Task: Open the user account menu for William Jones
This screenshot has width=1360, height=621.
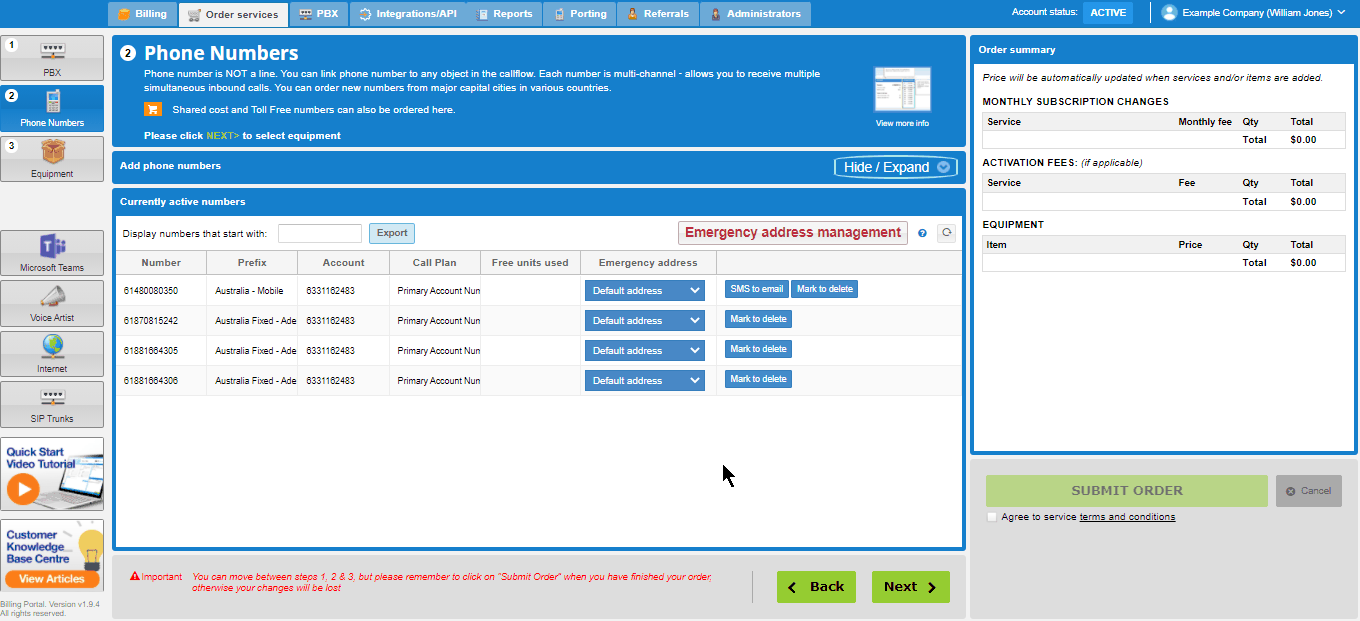Action: pos(1253,13)
